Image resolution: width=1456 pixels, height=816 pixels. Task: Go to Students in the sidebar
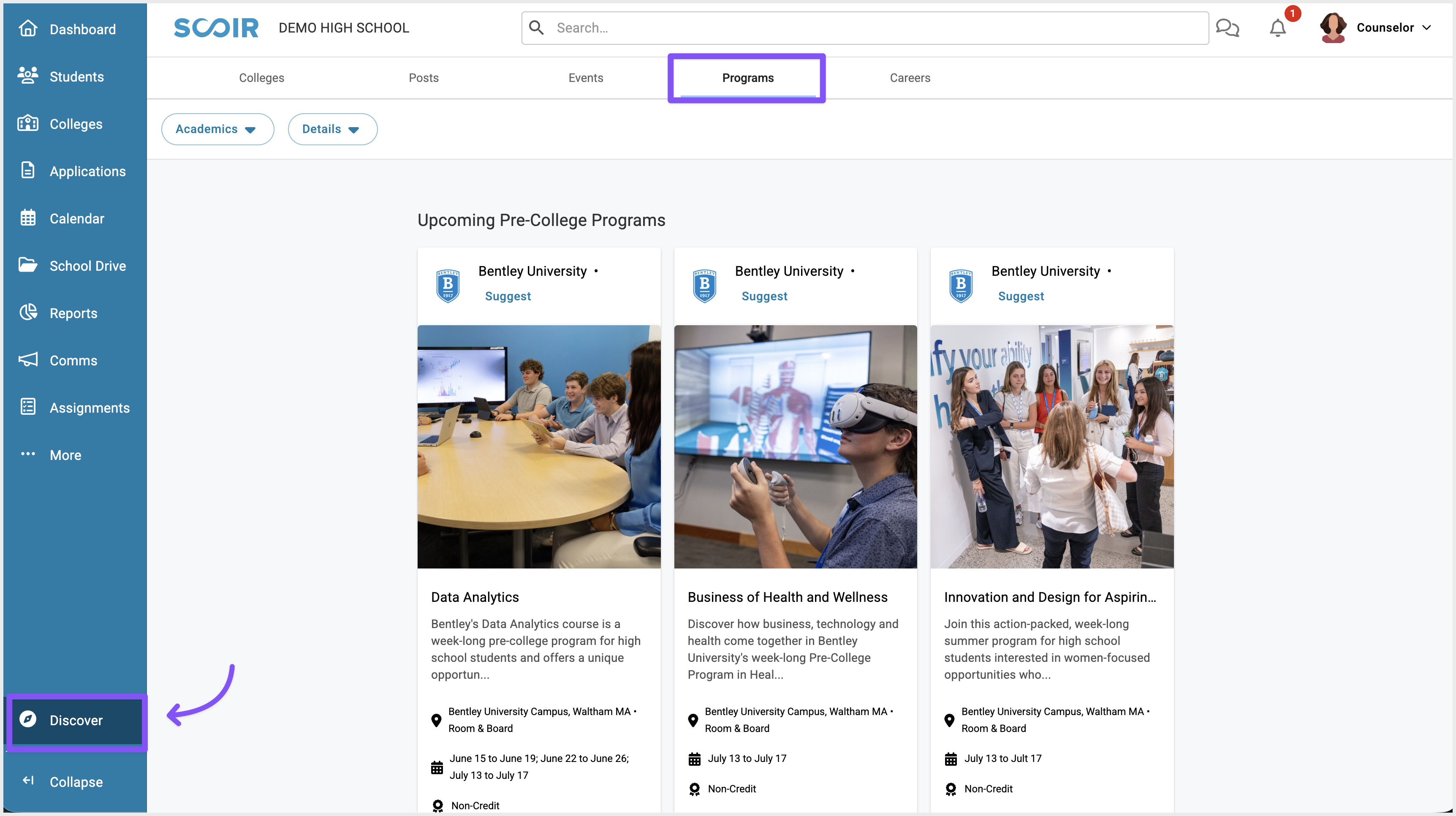tap(76, 76)
